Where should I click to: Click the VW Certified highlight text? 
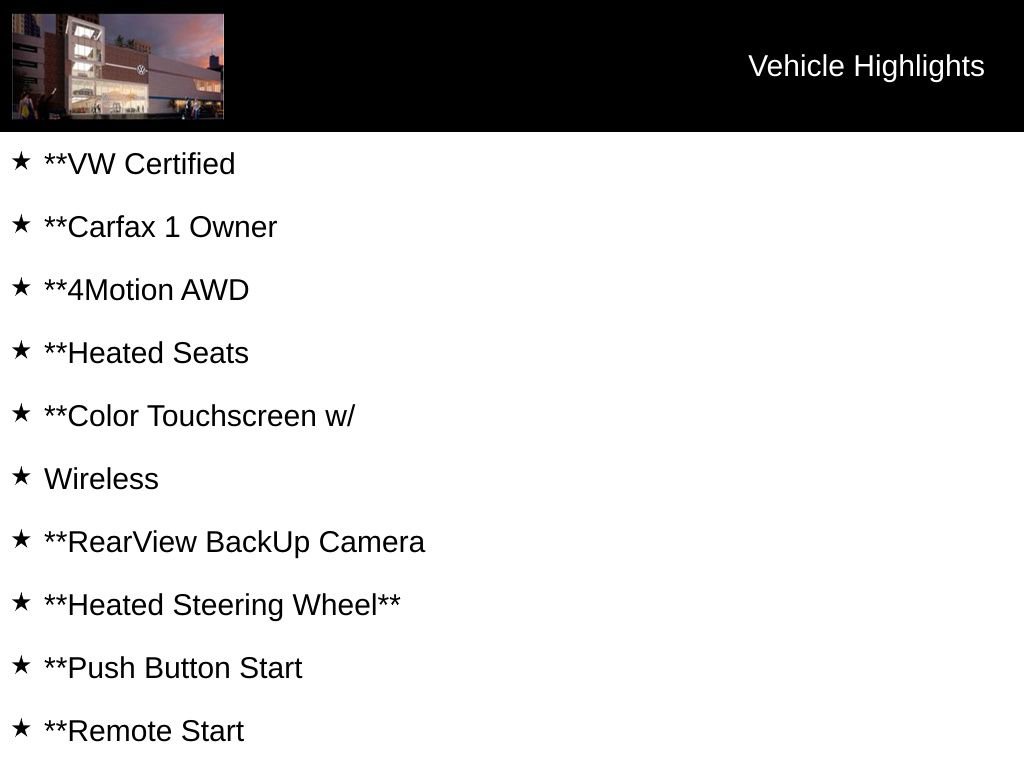[140, 164]
